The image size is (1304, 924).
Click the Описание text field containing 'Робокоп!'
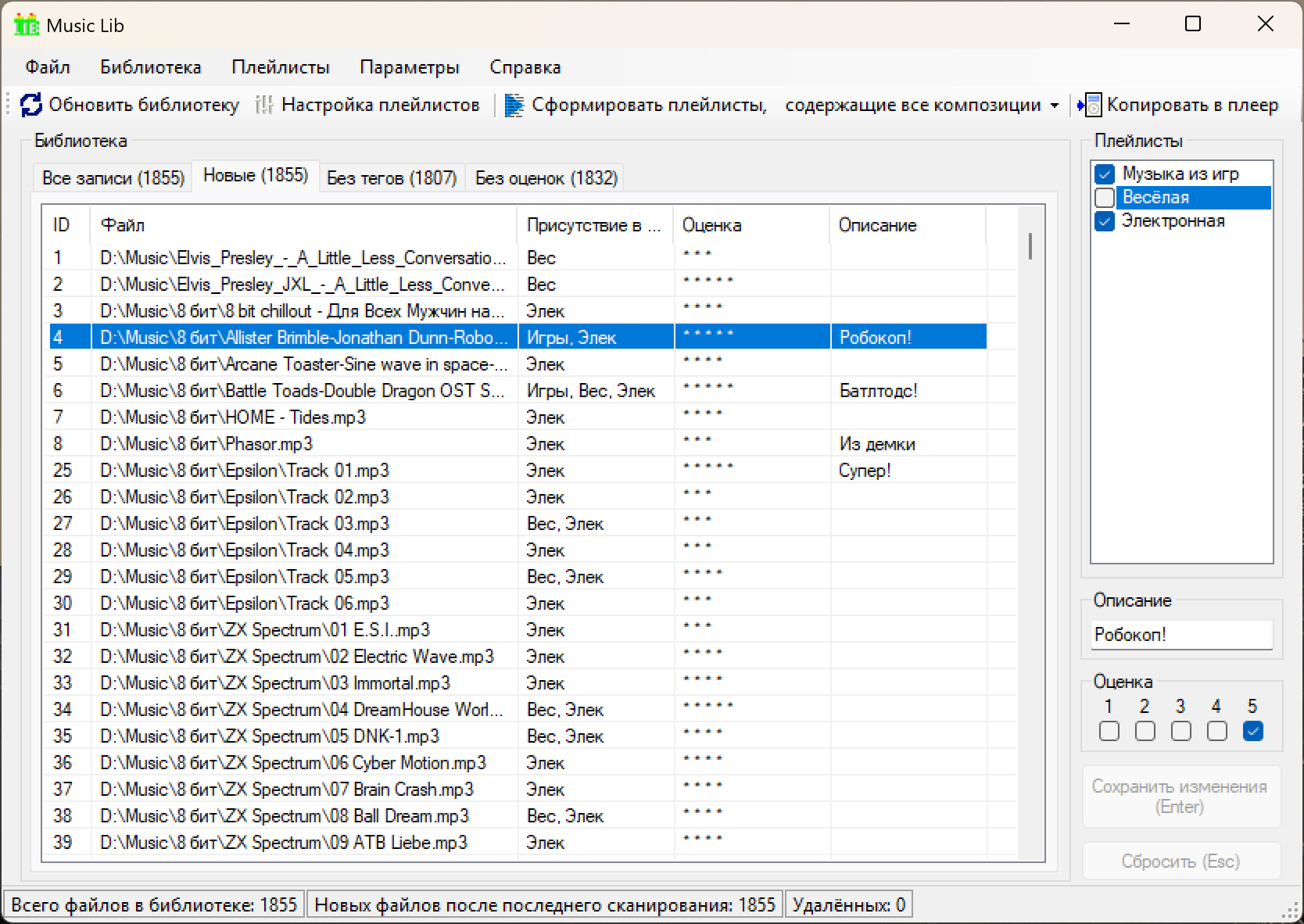[1181, 635]
